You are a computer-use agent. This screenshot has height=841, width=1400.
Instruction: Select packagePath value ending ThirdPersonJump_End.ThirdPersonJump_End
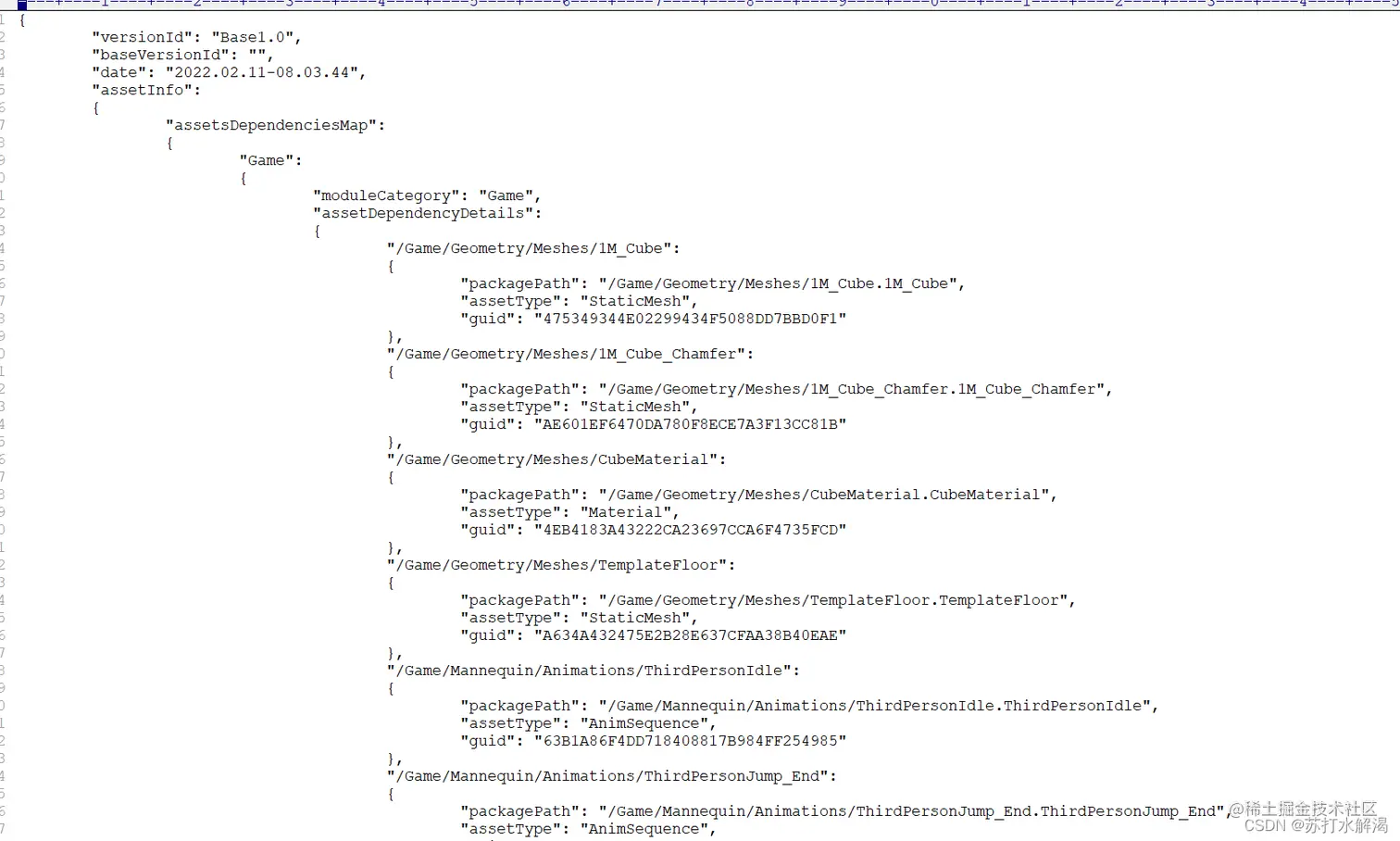(x=911, y=812)
